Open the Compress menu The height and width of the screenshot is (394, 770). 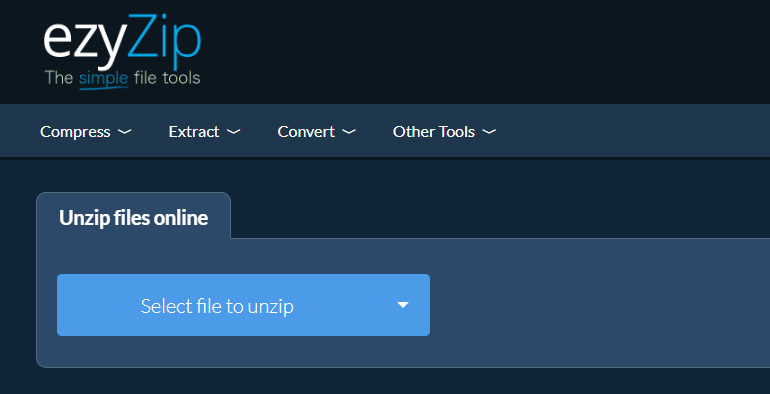coord(85,132)
